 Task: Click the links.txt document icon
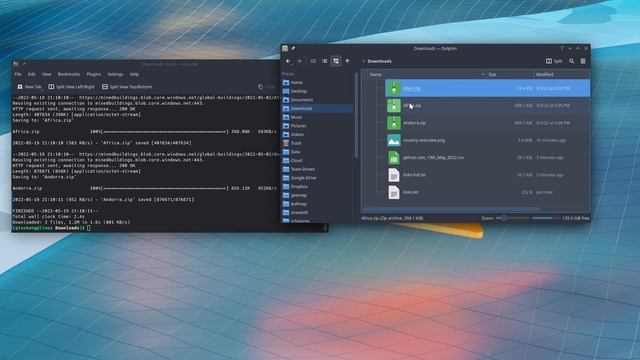[x=393, y=192]
